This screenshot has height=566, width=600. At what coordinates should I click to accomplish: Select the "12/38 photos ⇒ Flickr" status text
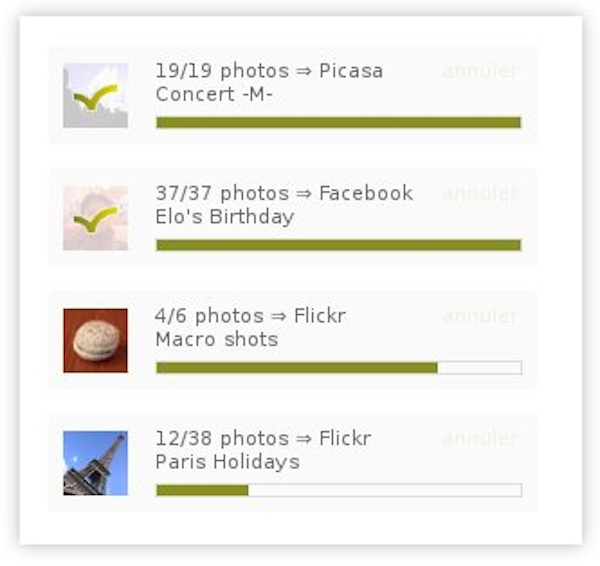pos(263,438)
